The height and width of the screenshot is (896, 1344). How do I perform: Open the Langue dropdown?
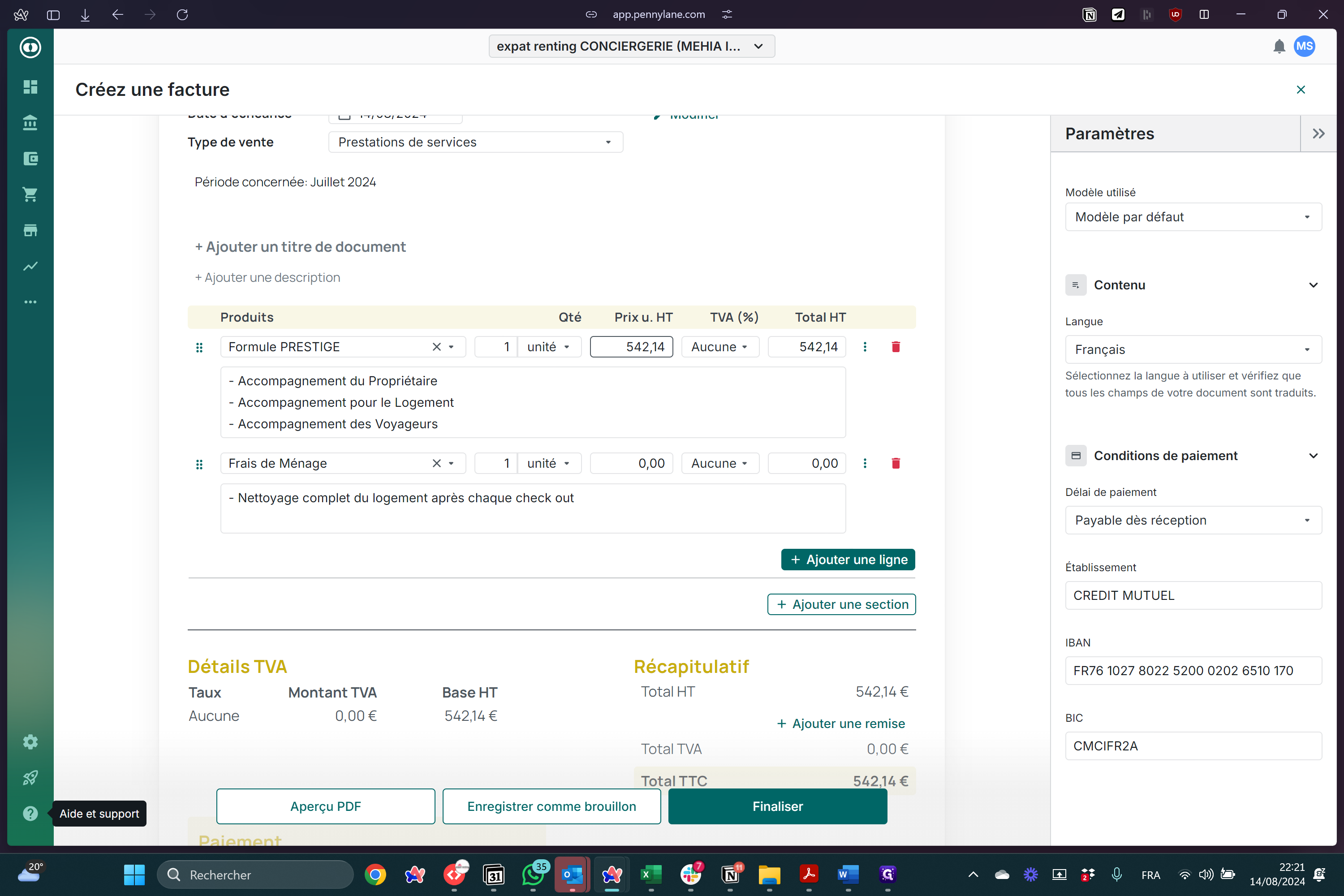point(1193,350)
